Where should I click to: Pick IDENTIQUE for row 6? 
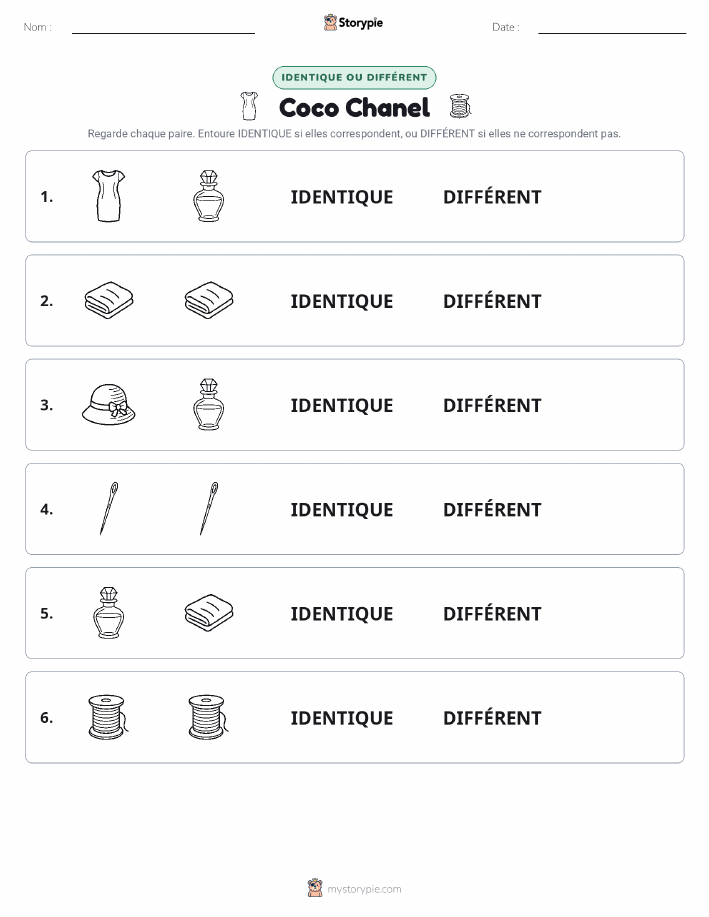(342, 718)
